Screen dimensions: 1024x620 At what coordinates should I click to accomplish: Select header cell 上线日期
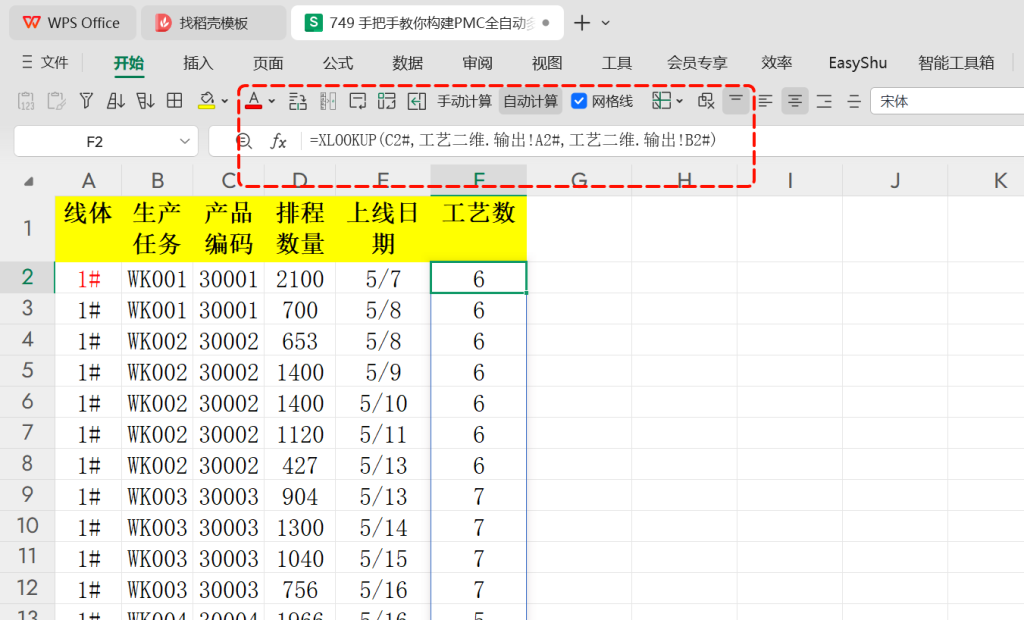coord(383,228)
